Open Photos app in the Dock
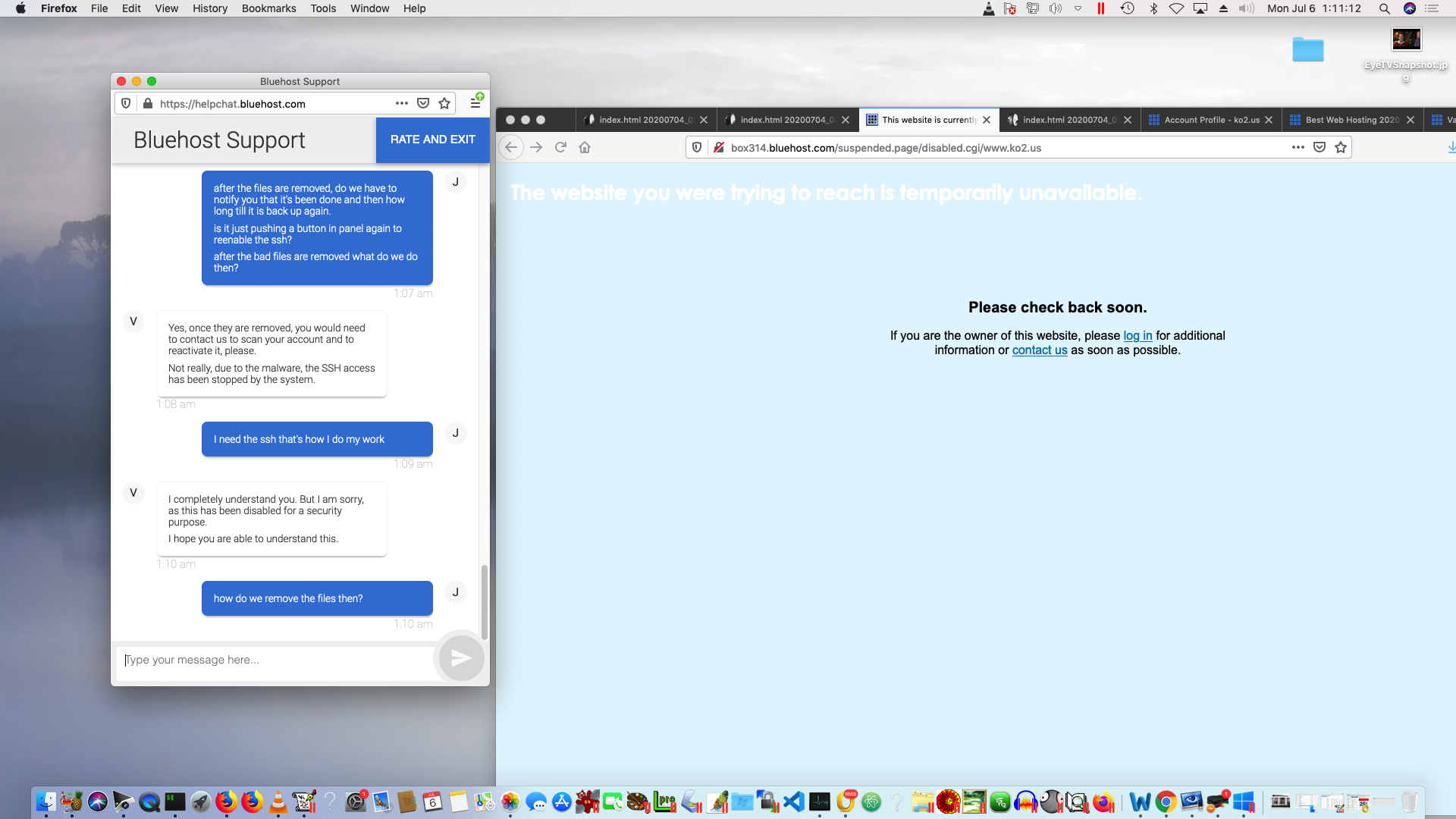The height and width of the screenshot is (819, 1456). [510, 802]
